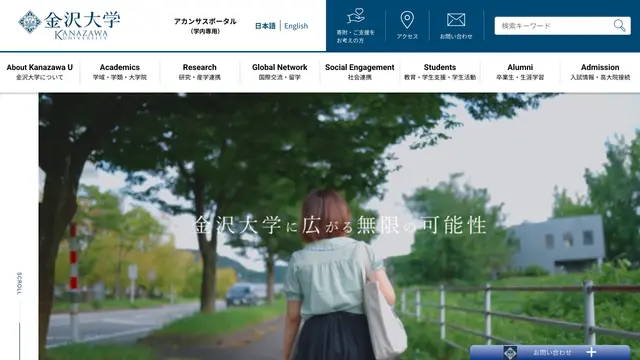Open the Admission menu item
This screenshot has height=360, width=640.
[x=600, y=71]
